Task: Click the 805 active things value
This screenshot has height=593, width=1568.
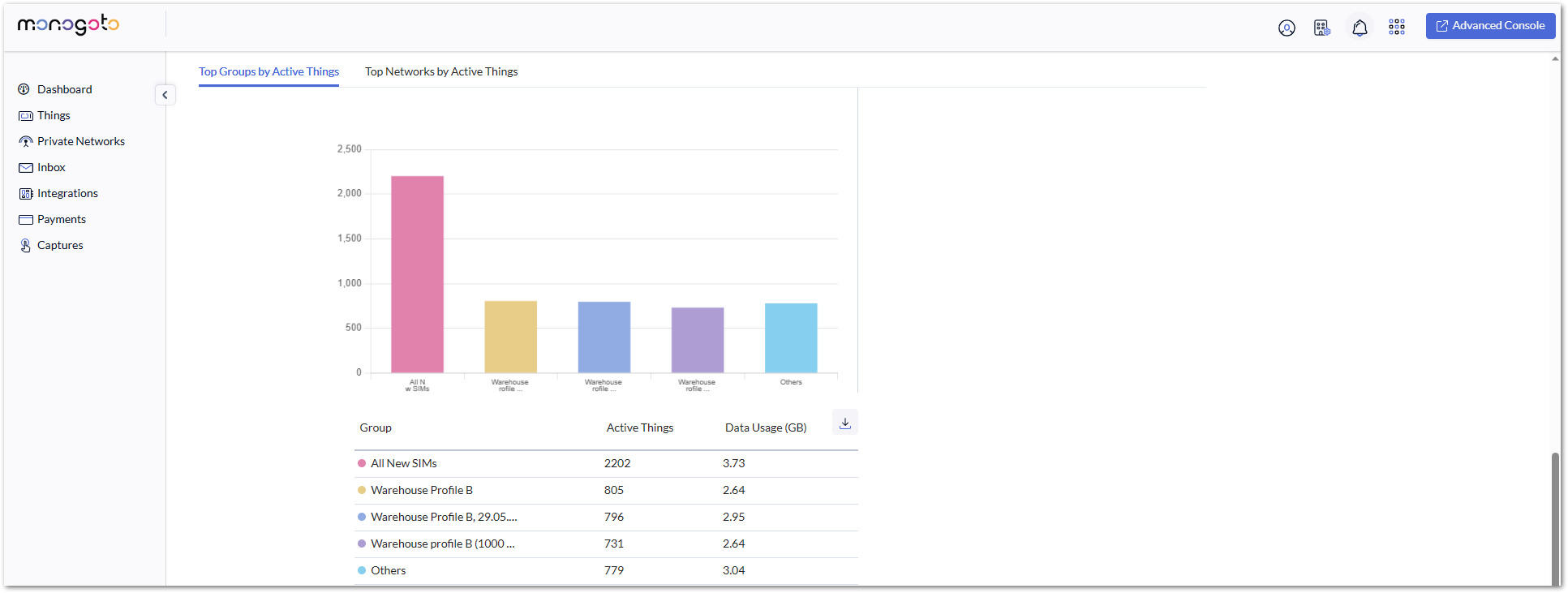Action: [x=614, y=490]
